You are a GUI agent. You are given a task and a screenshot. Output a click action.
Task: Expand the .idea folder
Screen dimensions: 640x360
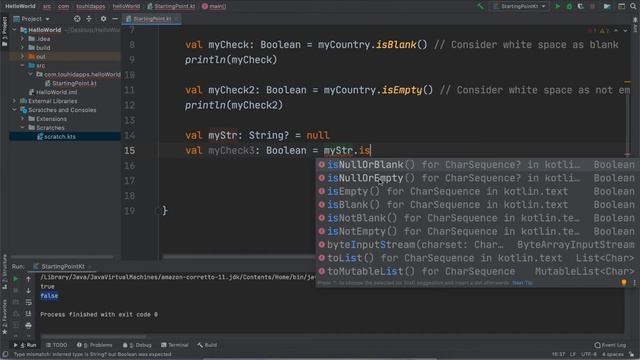coord(23,39)
